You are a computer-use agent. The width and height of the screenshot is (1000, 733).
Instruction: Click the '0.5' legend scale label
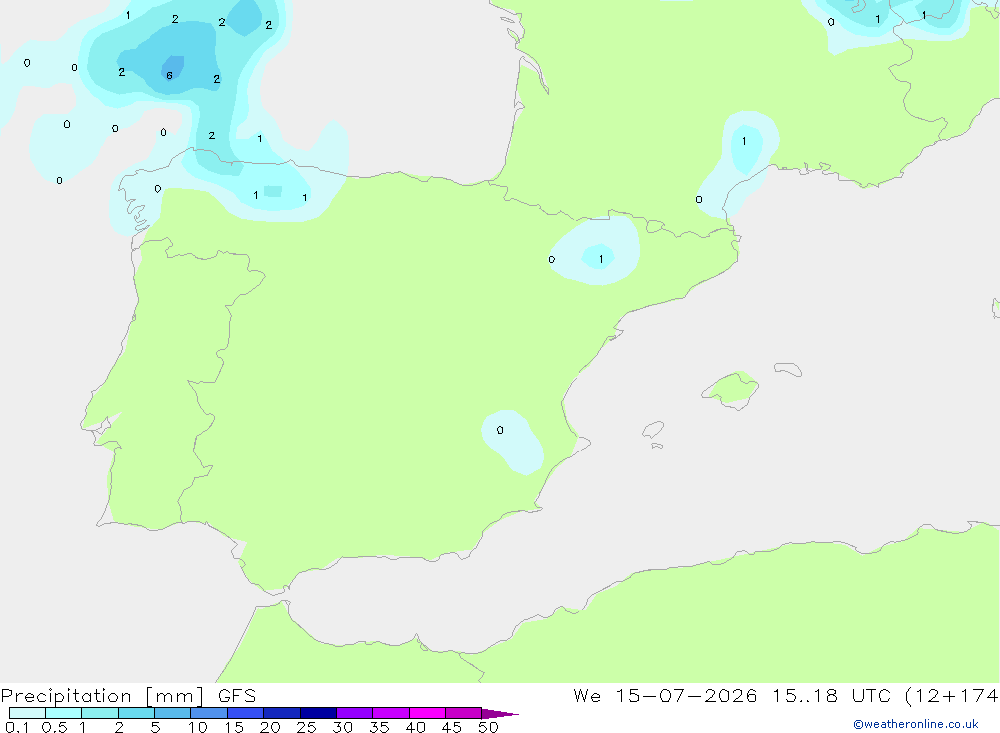click(54, 727)
